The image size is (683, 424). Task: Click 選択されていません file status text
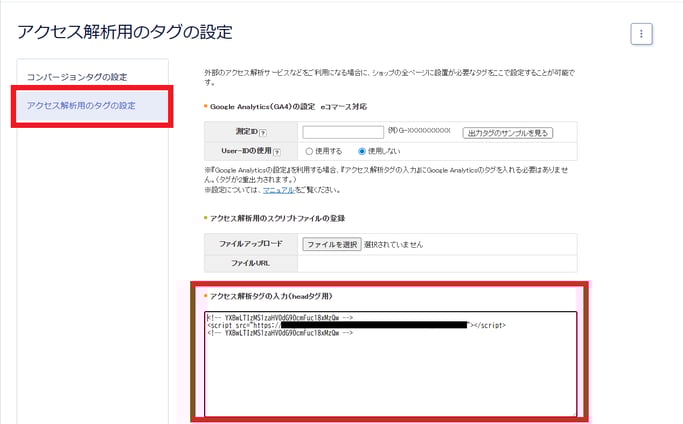(x=393, y=244)
